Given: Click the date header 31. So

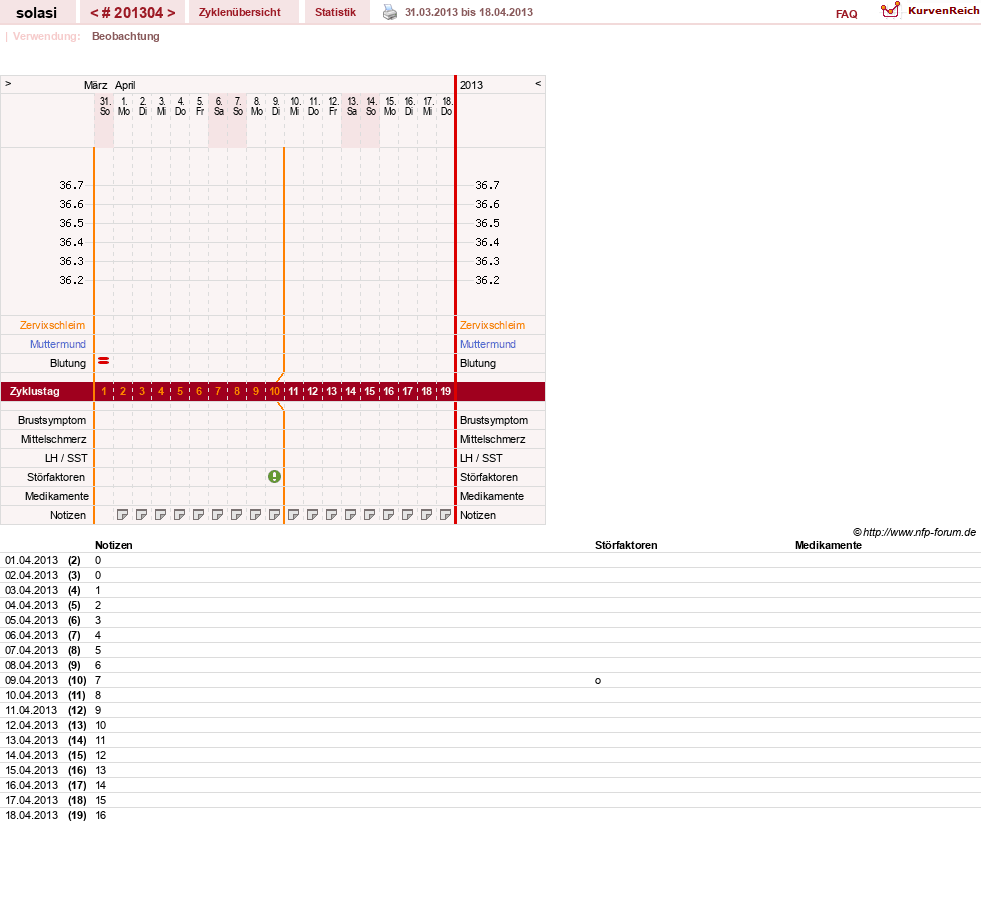Looking at the screenshot, I should 104,106.
